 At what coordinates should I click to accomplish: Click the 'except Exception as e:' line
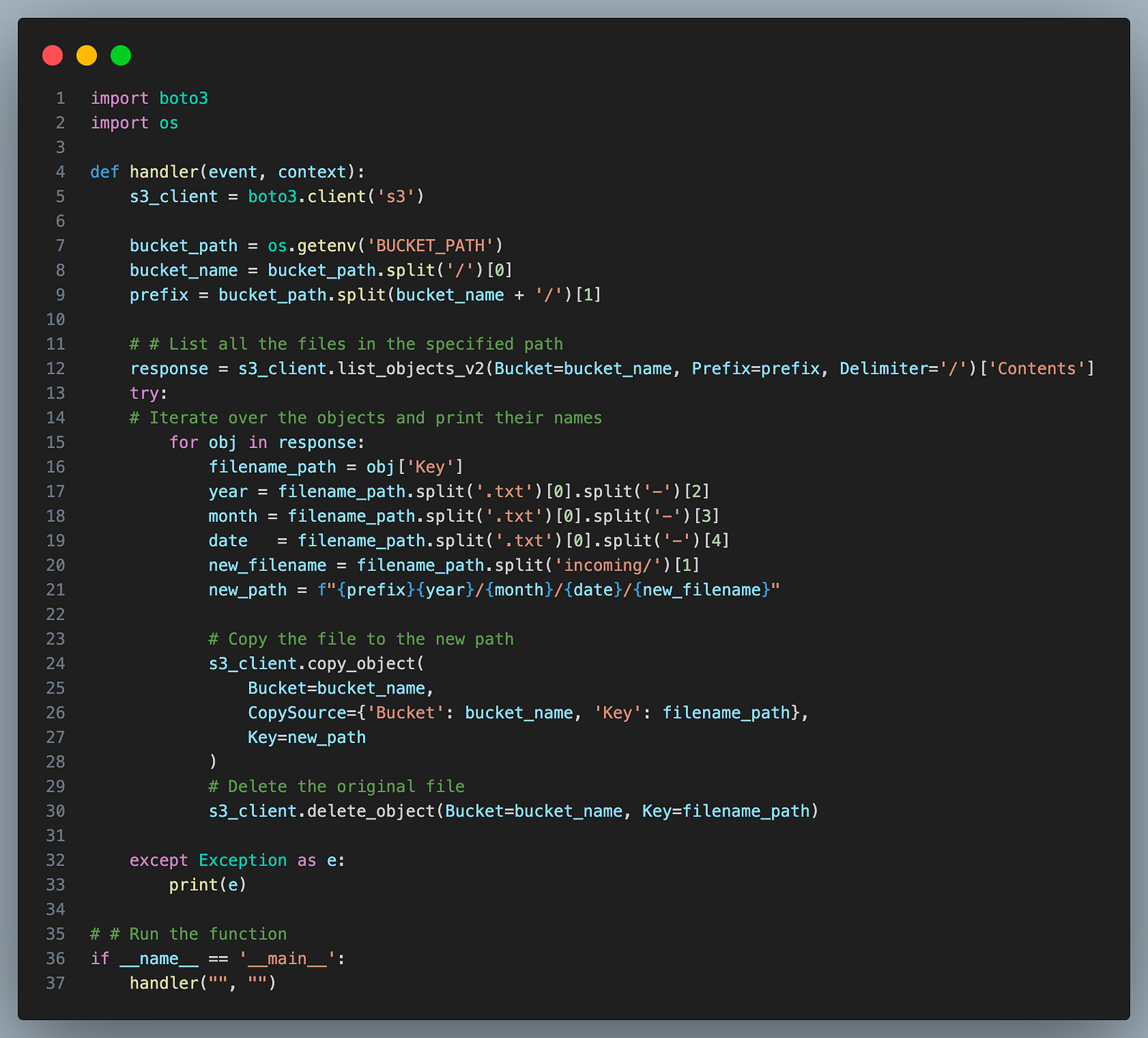(x=237, y=860)
